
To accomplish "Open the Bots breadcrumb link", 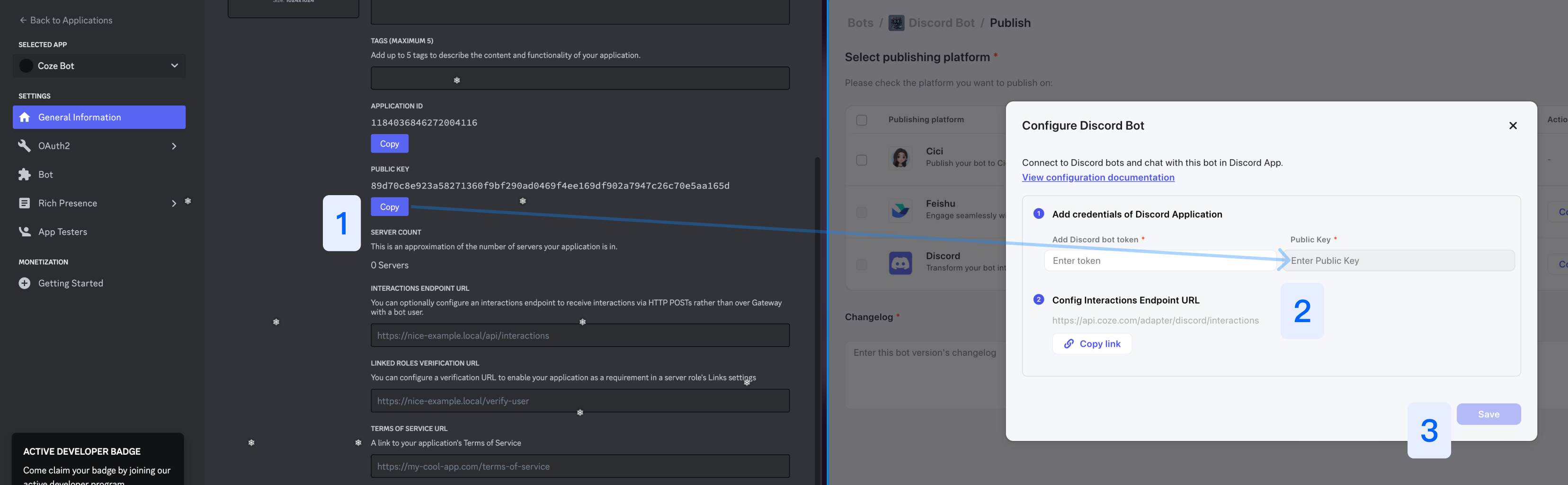I will 860,23.
